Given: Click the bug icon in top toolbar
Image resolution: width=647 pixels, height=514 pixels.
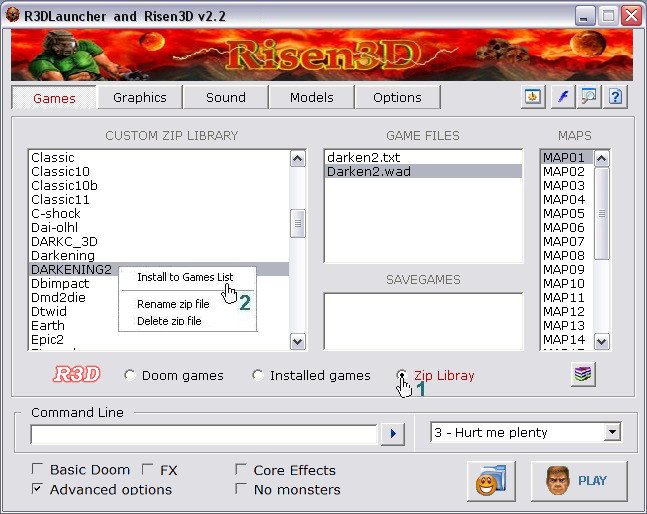Looking at the screenshot, I should (x=533, y=97).
